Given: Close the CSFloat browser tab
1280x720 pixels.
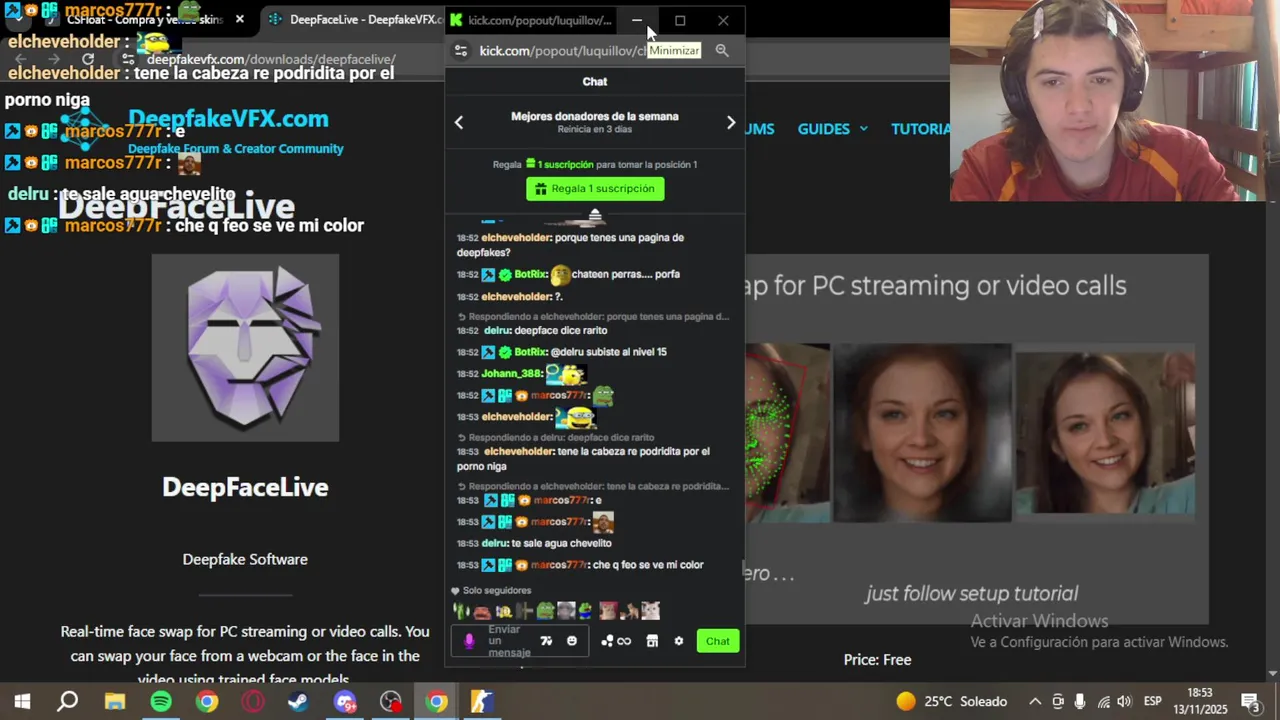Looking at the screenshot, I should [240, 19].
